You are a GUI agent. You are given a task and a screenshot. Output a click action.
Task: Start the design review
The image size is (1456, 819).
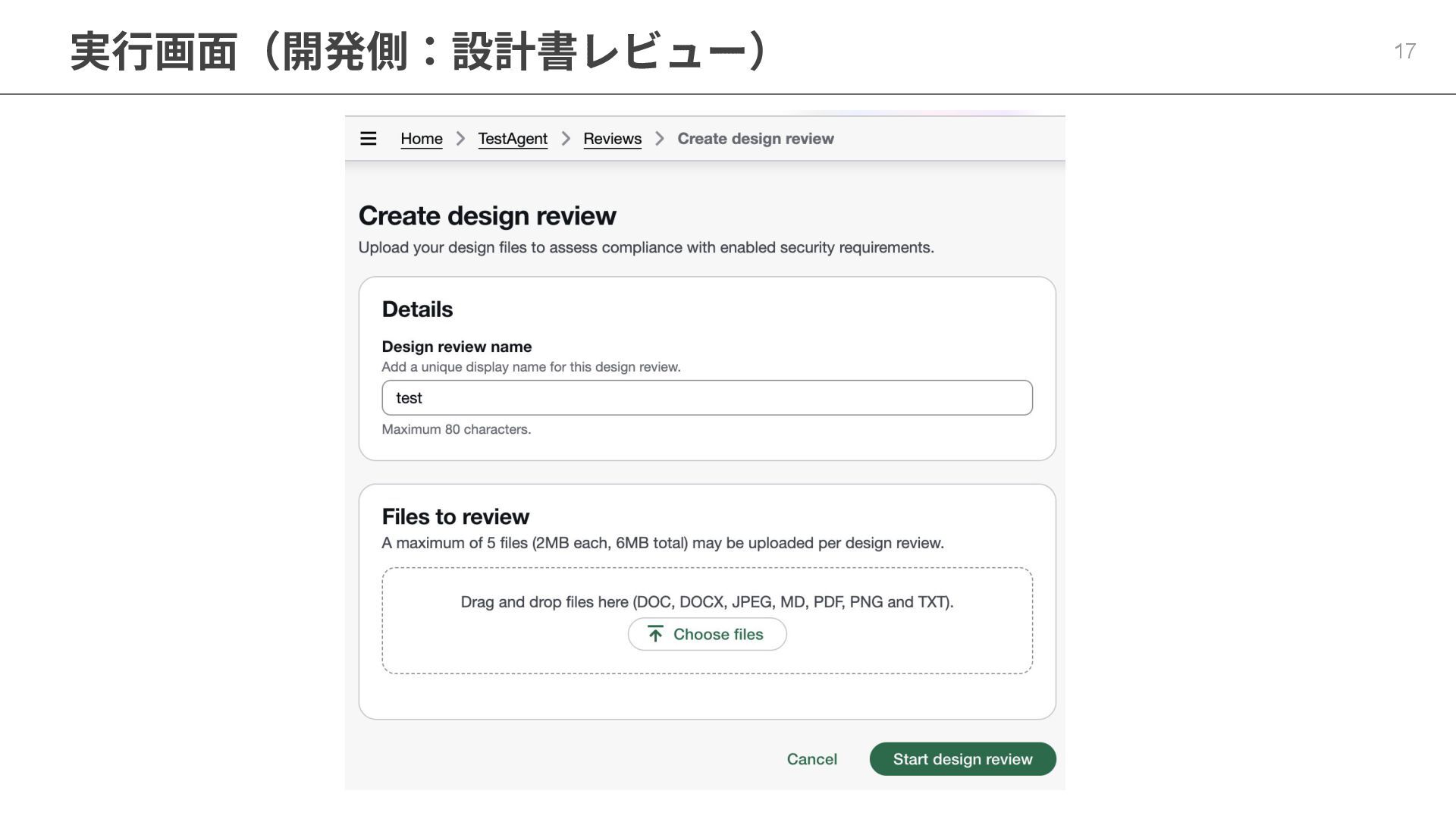click(962, 759)
